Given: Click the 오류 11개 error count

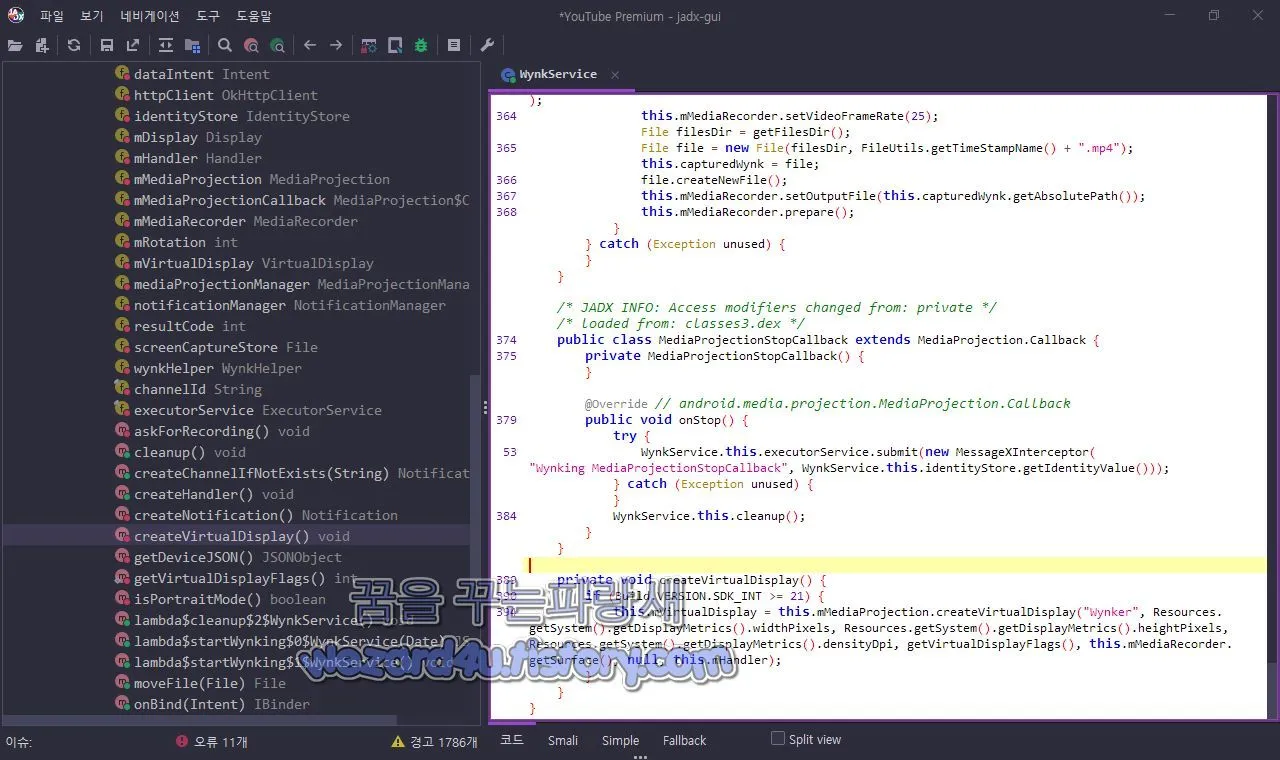Looking at the screenshot, I should point(220,741).
